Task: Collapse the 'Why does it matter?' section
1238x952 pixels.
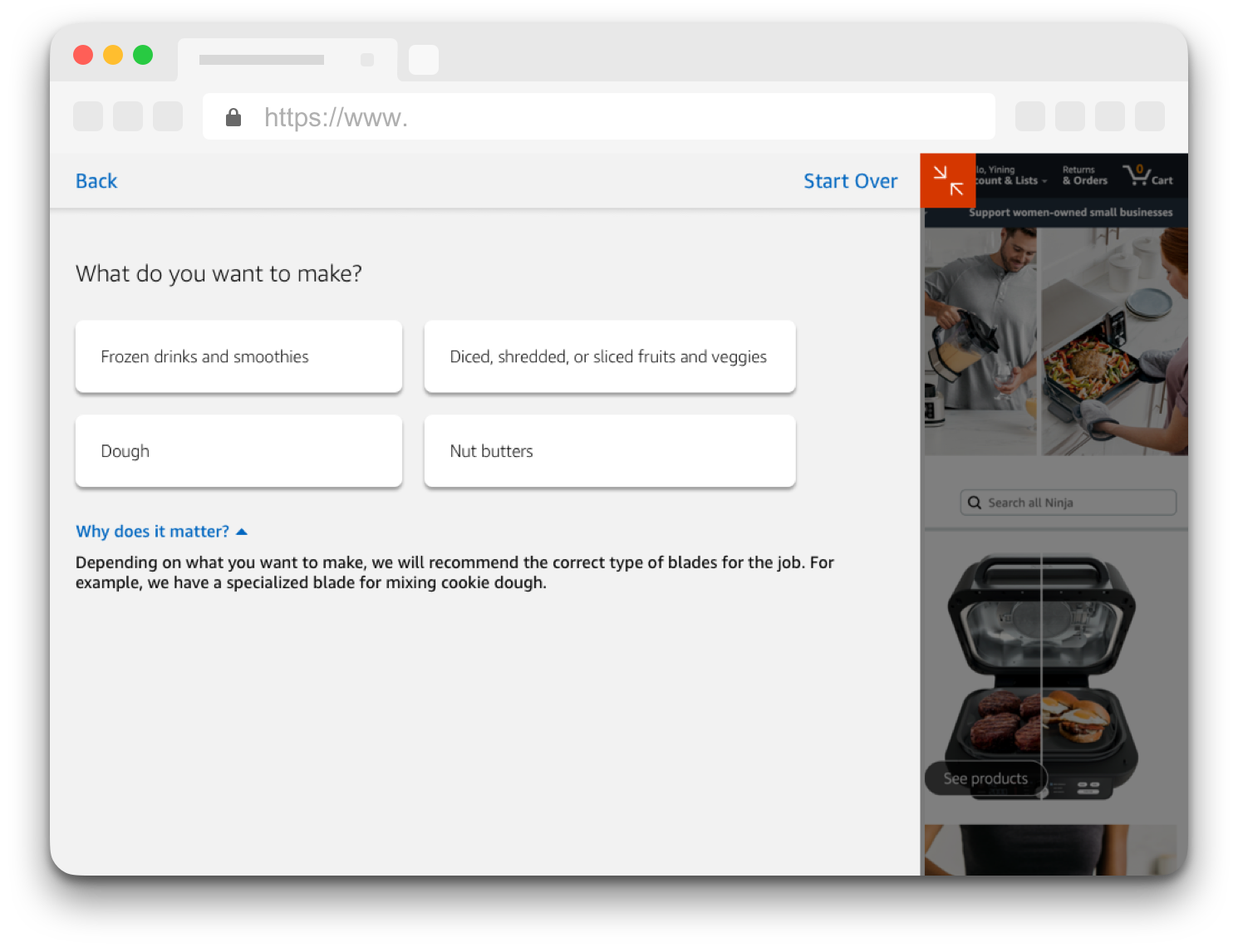Action: 161,532
